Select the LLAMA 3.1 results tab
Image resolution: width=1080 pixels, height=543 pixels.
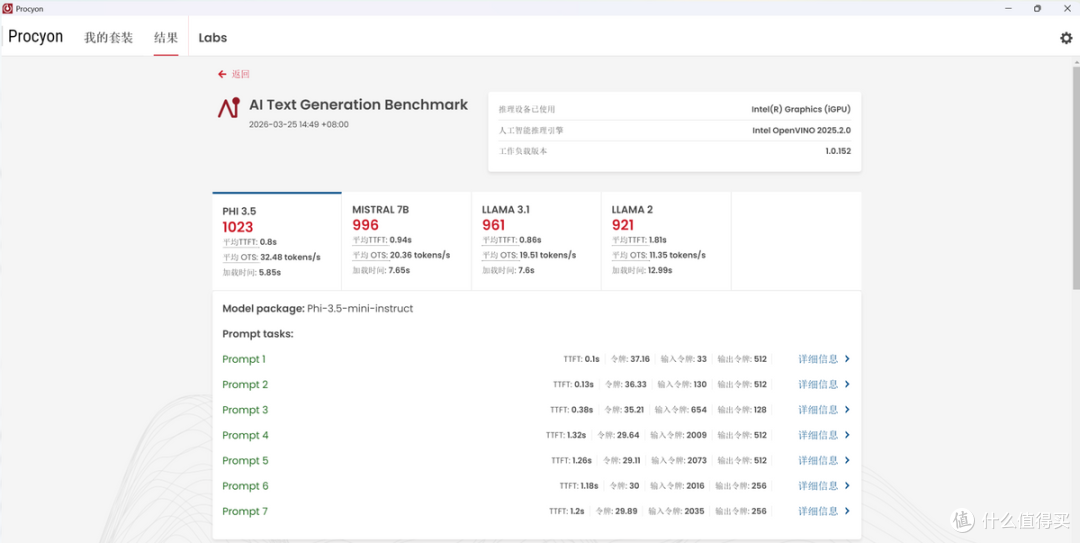pos(536,241)
